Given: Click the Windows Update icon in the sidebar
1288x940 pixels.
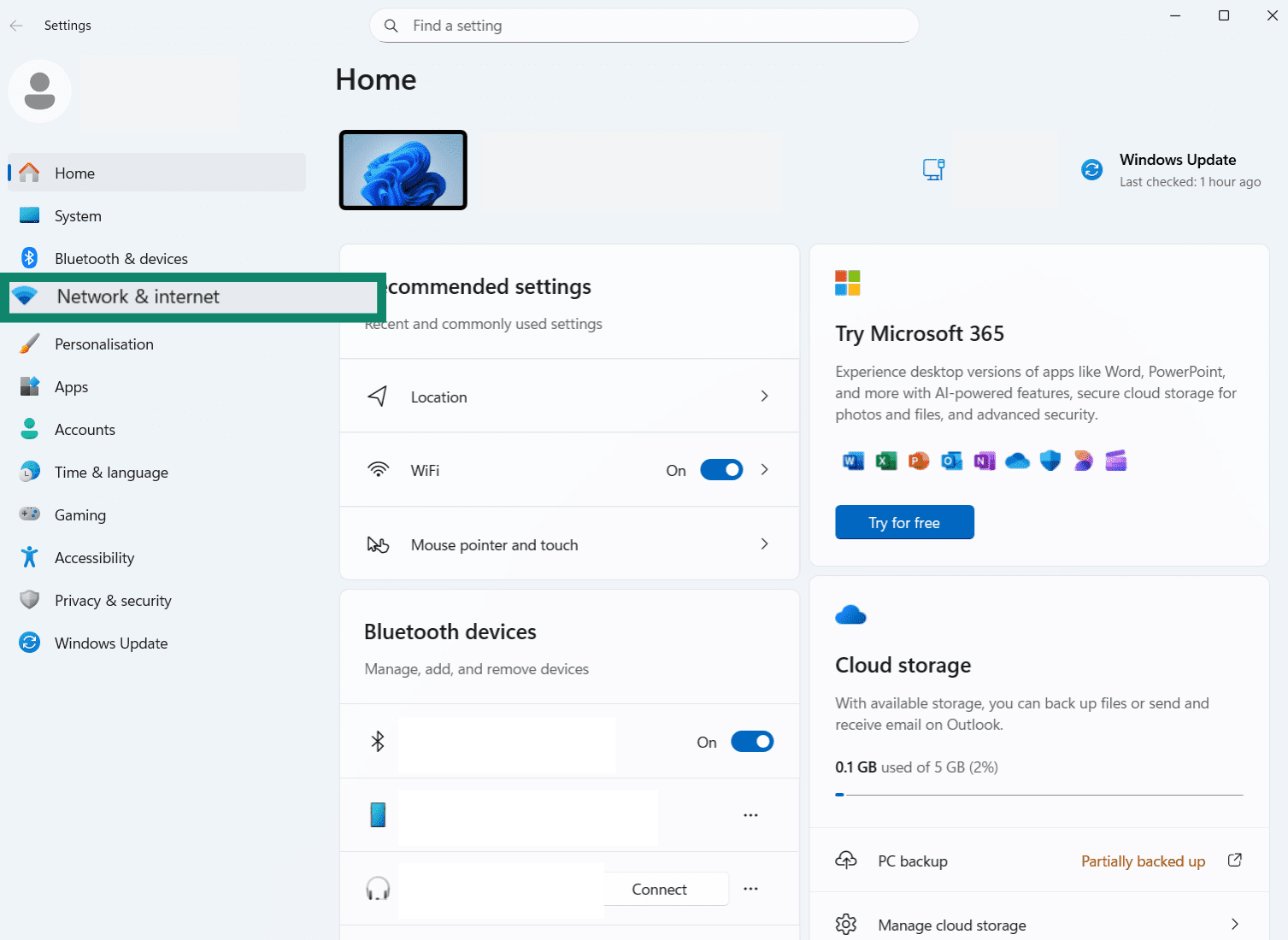Looking at the screenshot, I should pos(30,643).
